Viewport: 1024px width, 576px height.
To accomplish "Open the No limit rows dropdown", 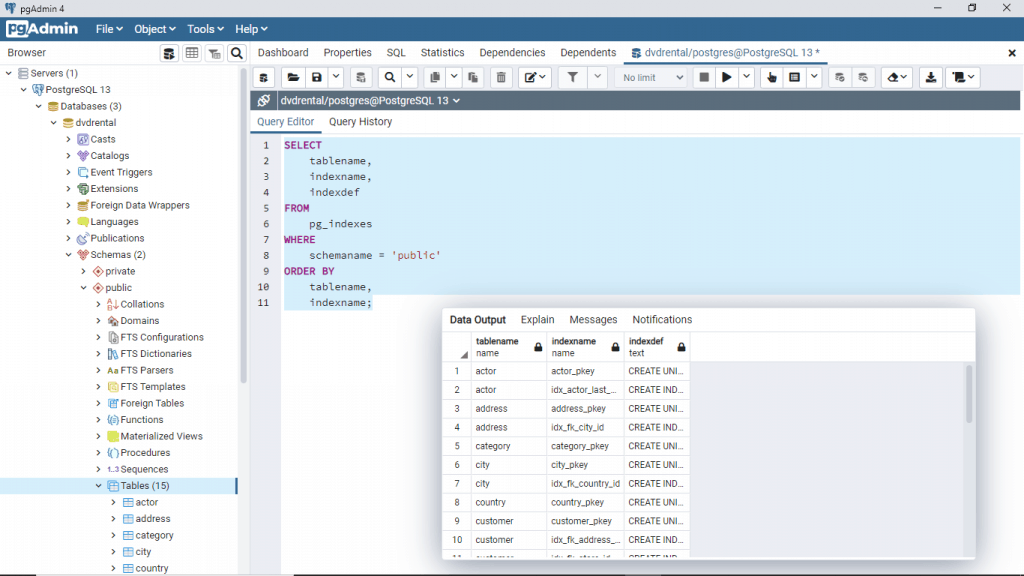I will coord(653,77).
